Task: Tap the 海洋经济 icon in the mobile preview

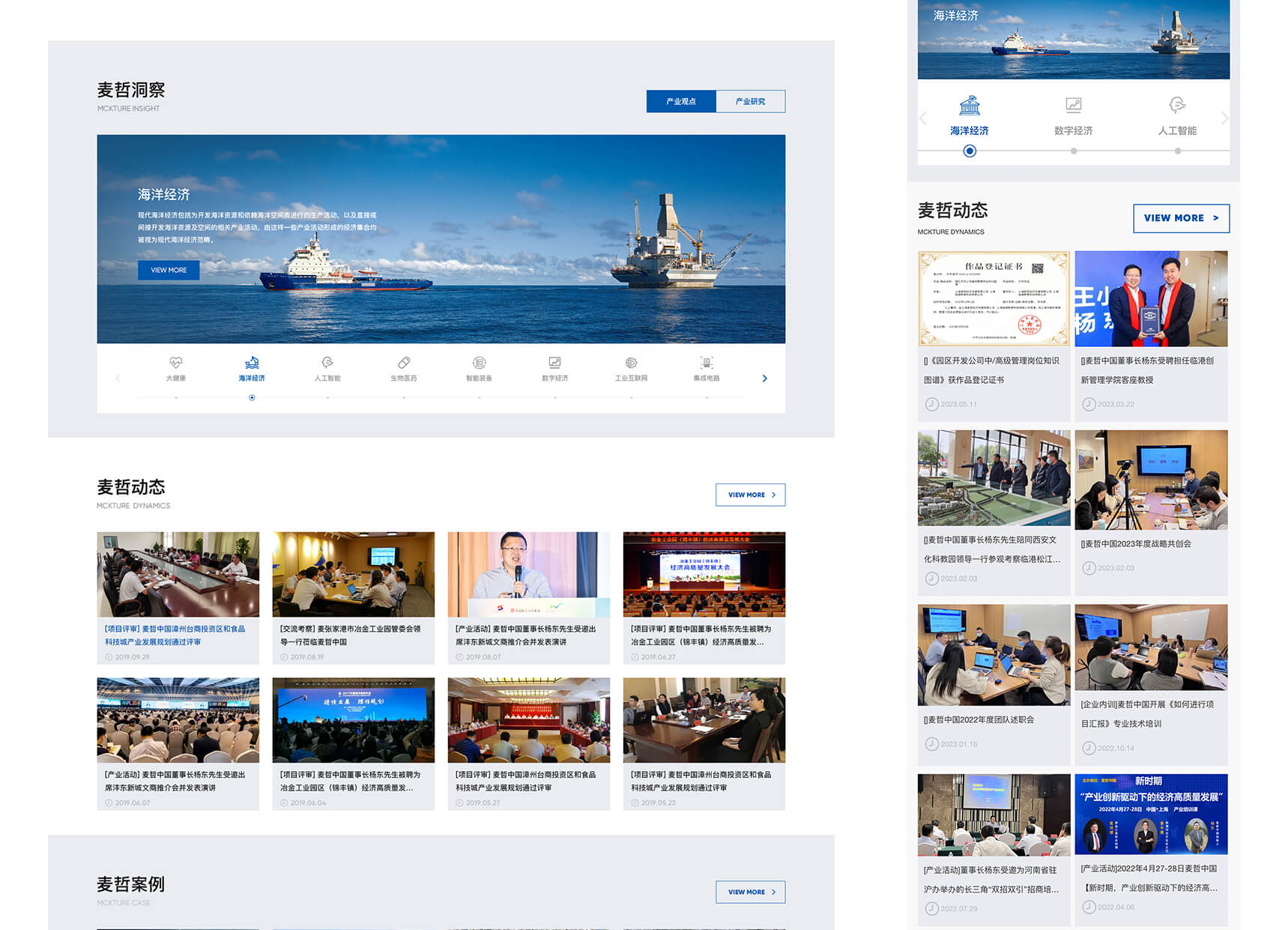Action: 970,105
